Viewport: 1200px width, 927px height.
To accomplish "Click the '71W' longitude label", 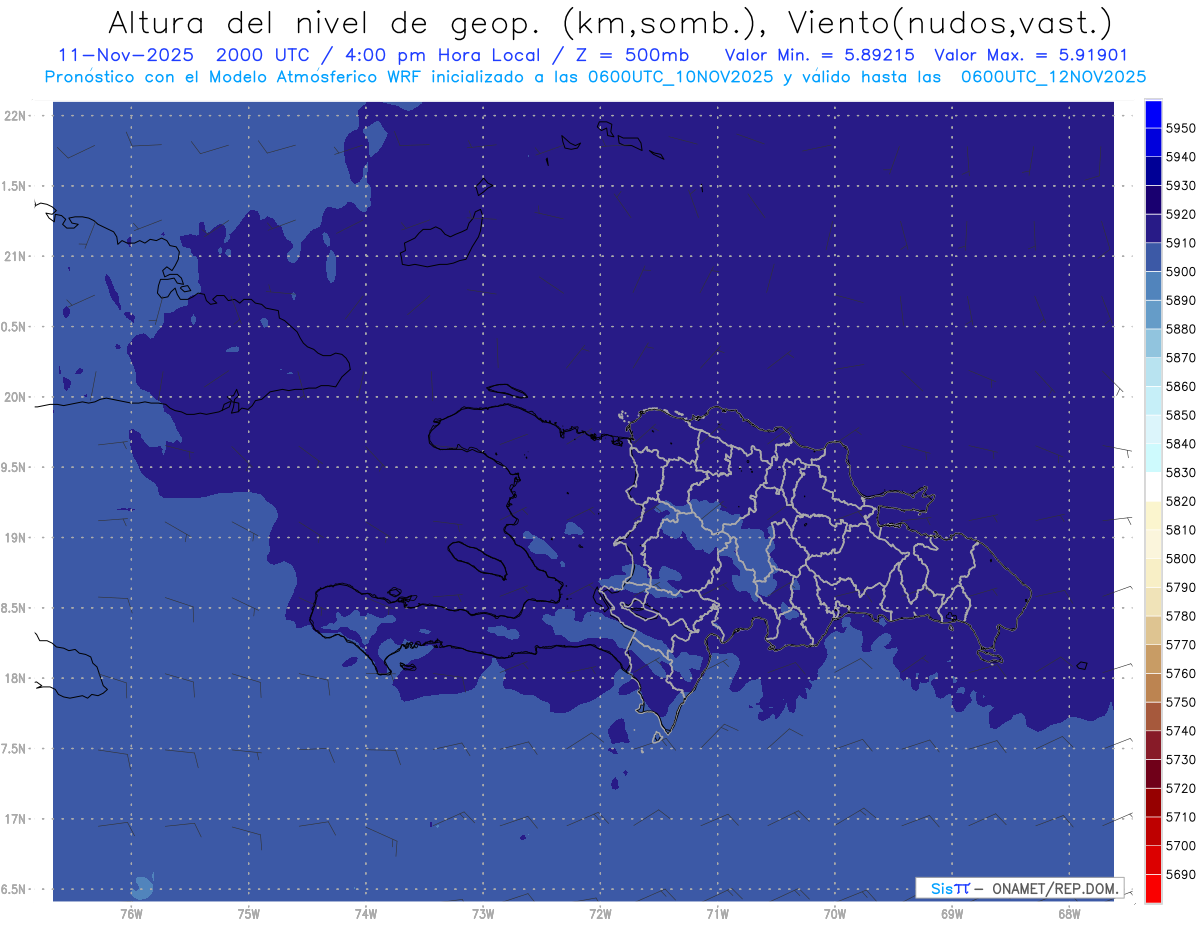I will (x=717, y=913).
